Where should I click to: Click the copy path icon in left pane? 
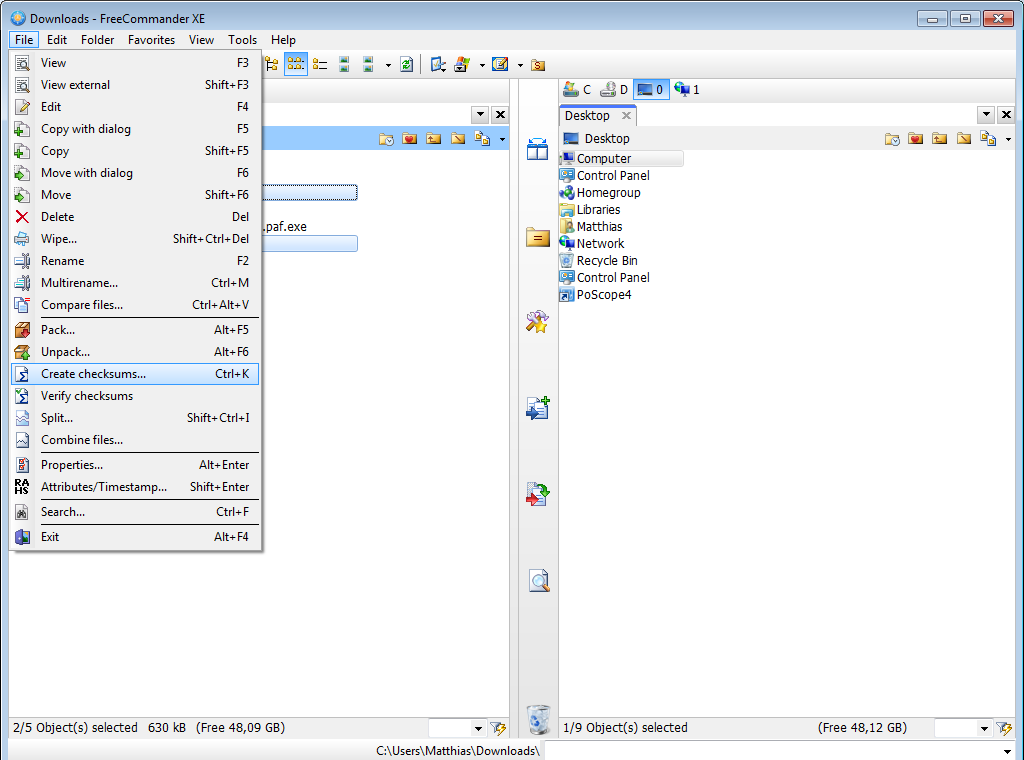point(482,139)
